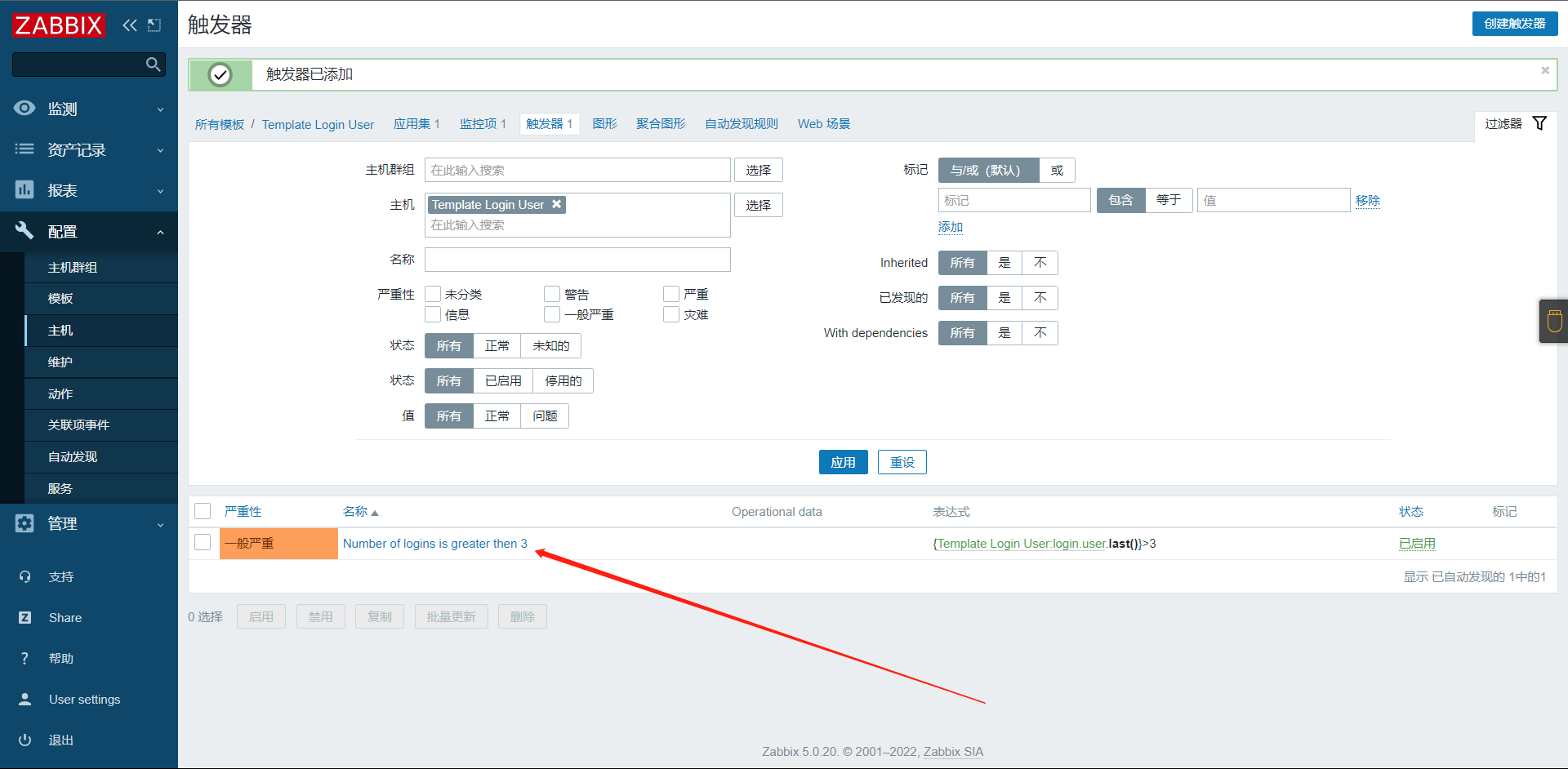Set tag operator to 等于
Viewport: 1568px width, 769px height.
1169,200
